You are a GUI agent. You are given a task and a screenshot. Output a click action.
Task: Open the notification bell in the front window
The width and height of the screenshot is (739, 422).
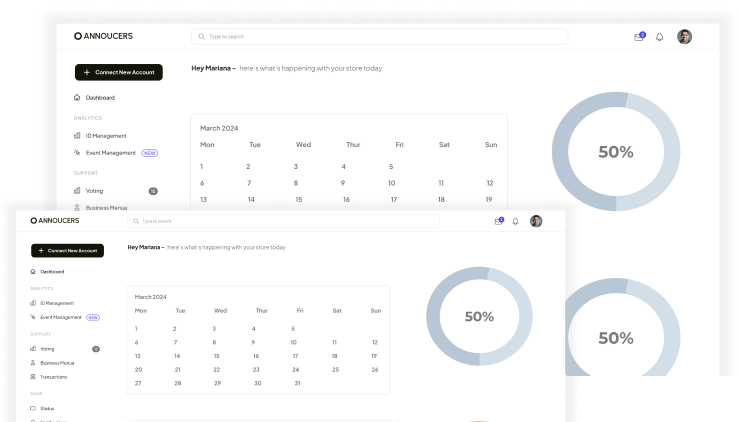pyautogui.click(x=516, y=221)
